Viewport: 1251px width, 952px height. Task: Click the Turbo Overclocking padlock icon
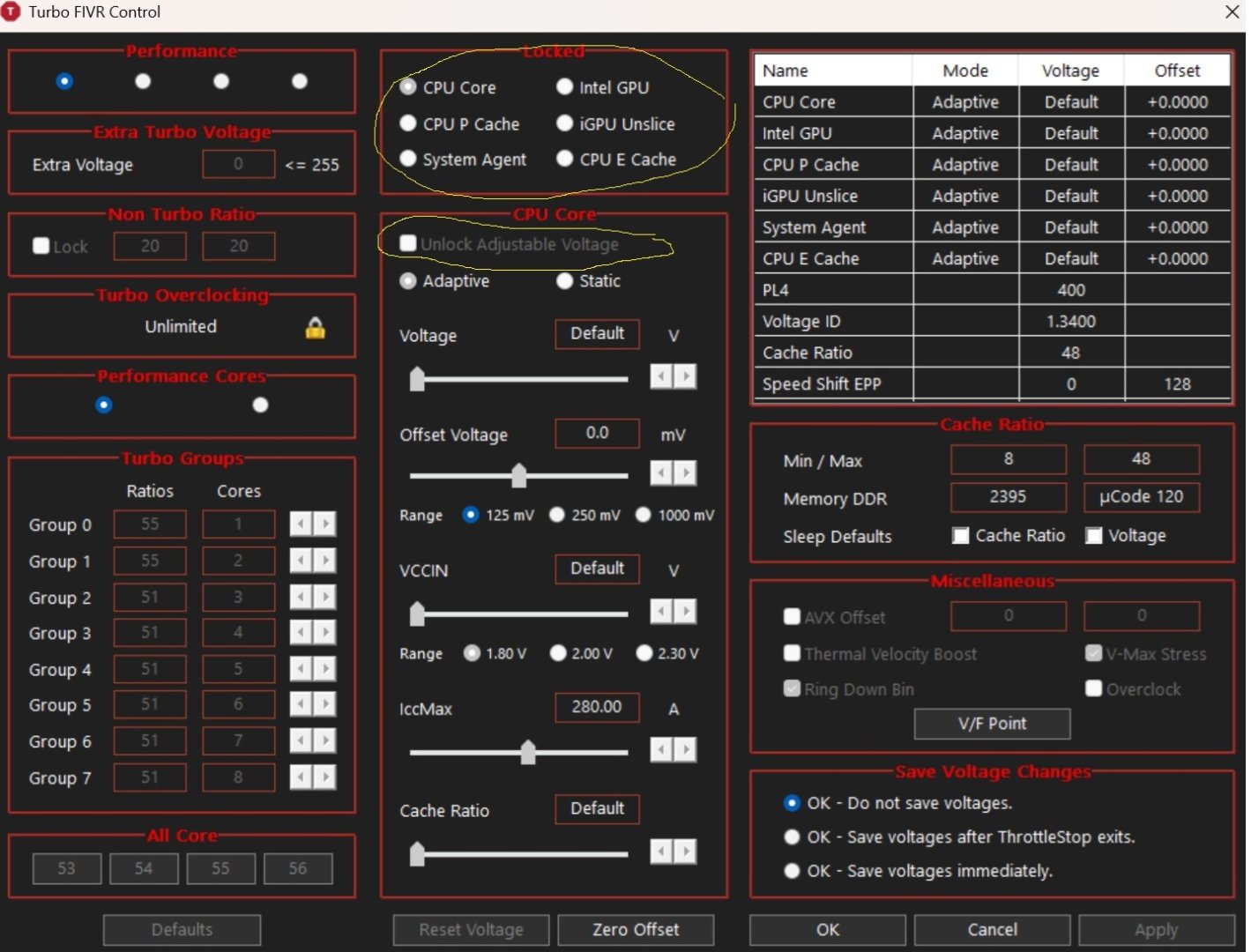click(x=315, y=328)
